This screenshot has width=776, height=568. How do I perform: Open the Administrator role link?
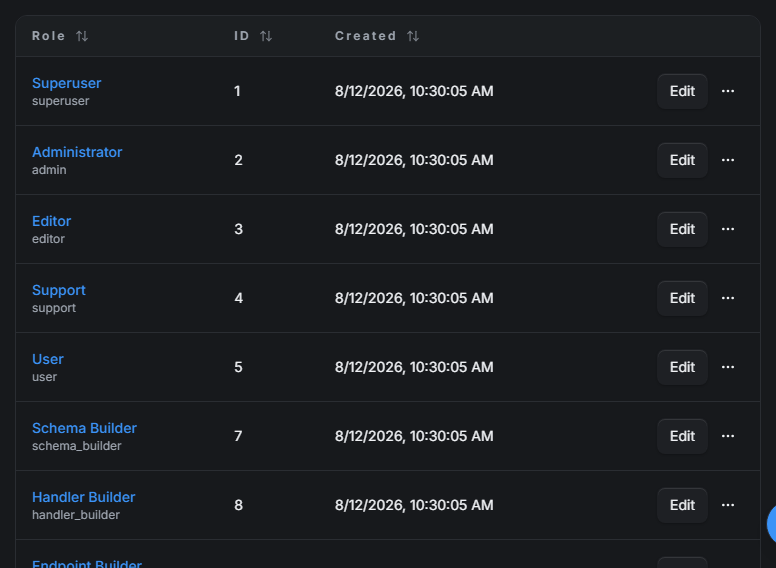77,152
